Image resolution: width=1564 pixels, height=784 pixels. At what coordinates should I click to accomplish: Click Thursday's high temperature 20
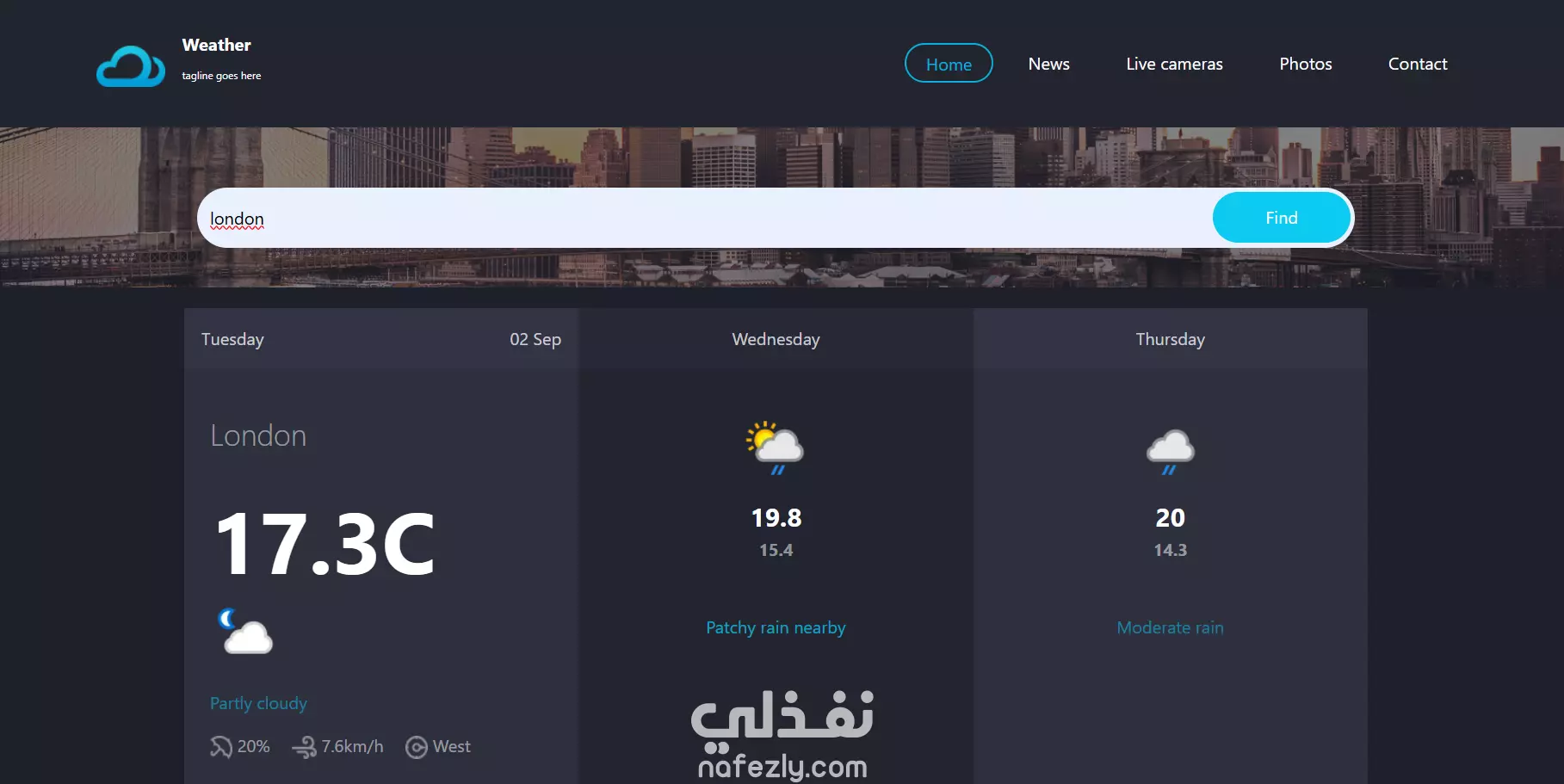point(1170,518)
